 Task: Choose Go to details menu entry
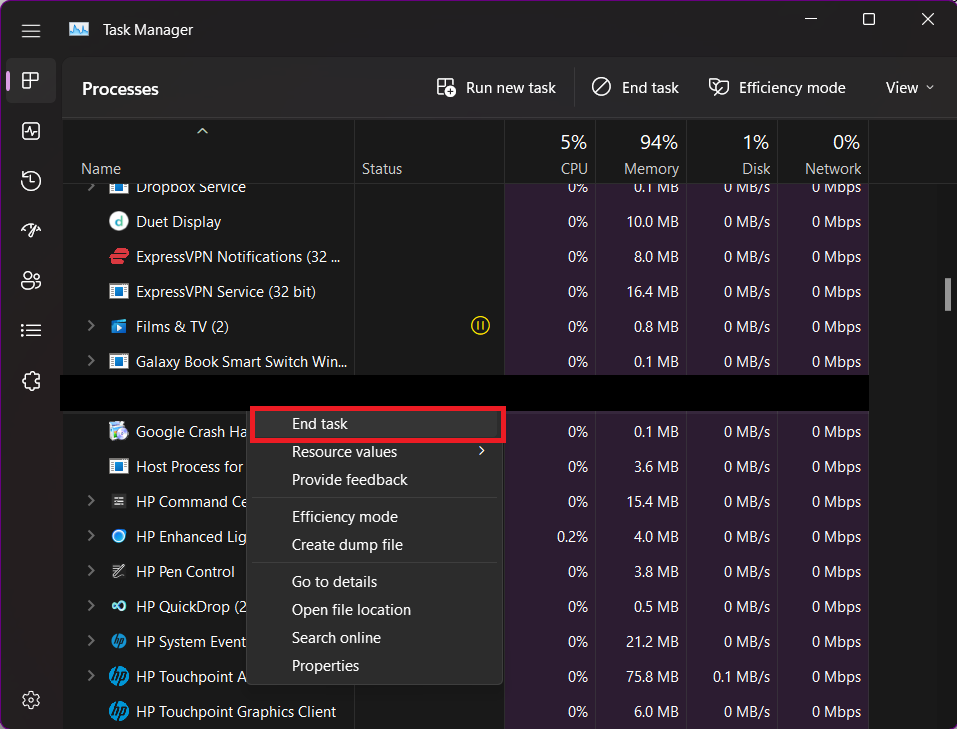(x=375, y=582)
